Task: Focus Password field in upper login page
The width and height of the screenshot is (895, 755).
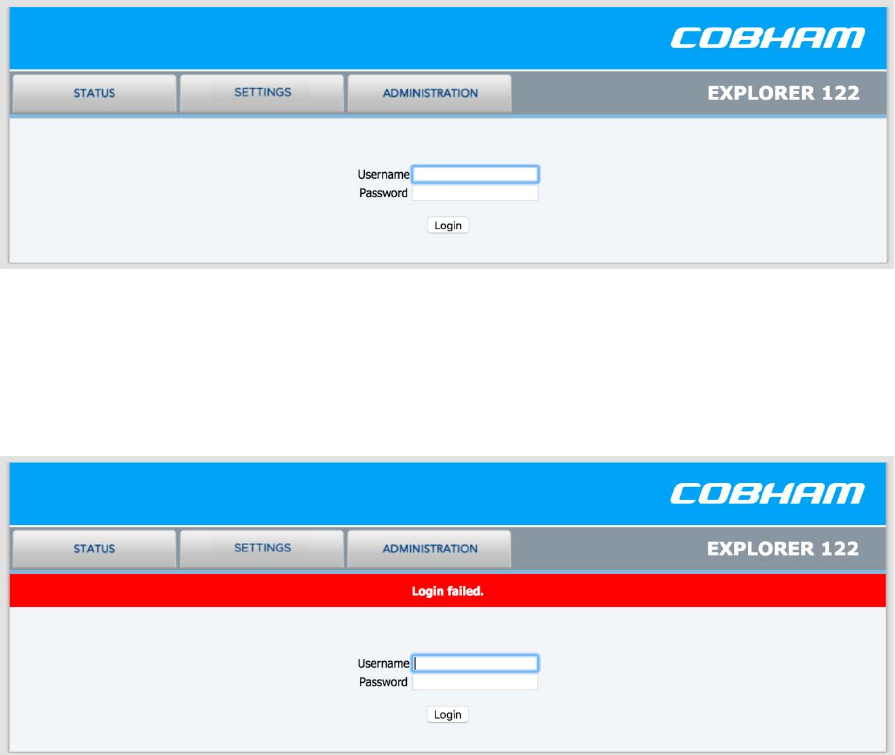Action: [x=475, y=193]
